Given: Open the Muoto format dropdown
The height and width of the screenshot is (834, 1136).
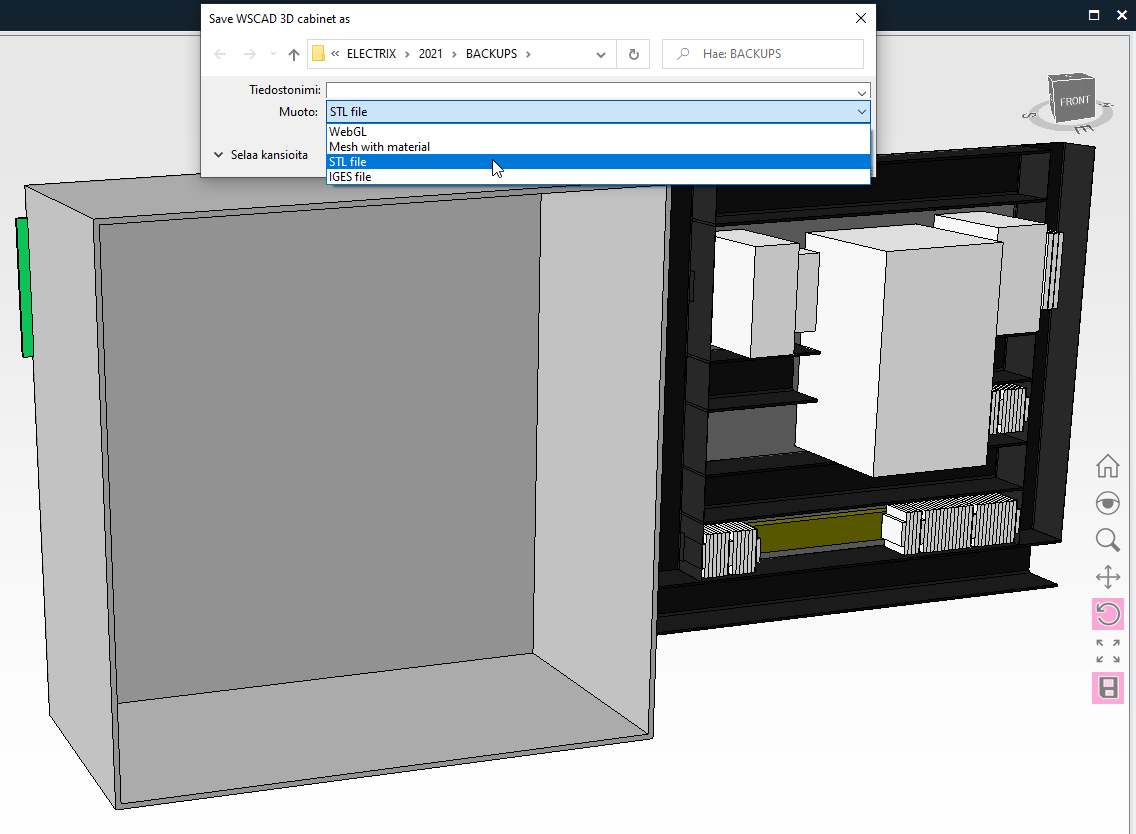Looking at the screenshot, I should coord(598,112).
